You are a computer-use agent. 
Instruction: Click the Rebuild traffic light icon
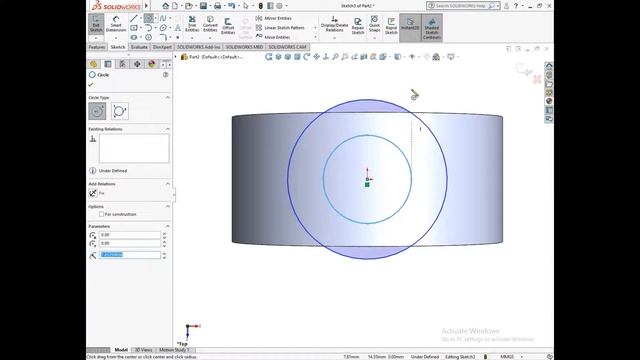260,6
